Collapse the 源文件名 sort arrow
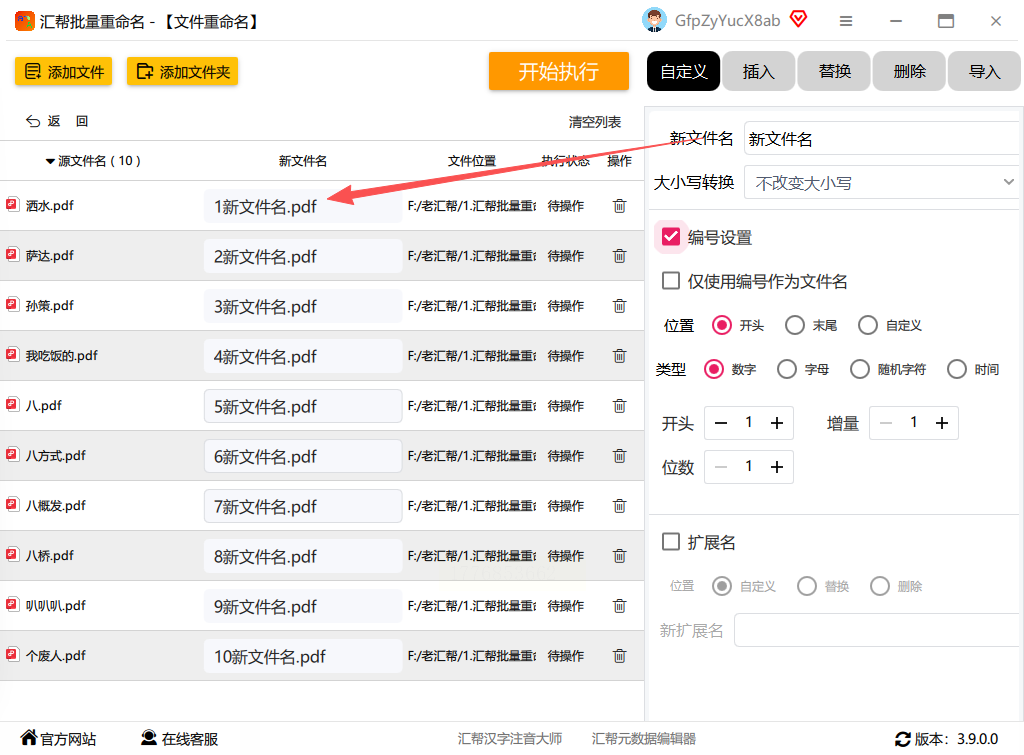The image size is (1024, 755). 50,161
